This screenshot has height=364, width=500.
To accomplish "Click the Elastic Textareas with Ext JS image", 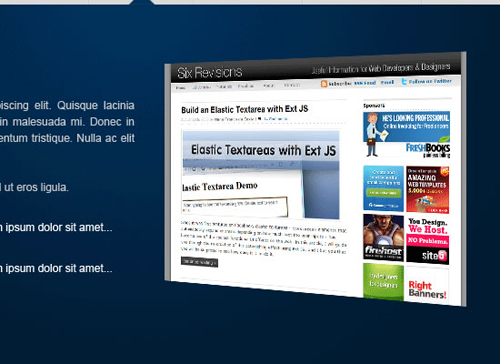I will [261, 175].
